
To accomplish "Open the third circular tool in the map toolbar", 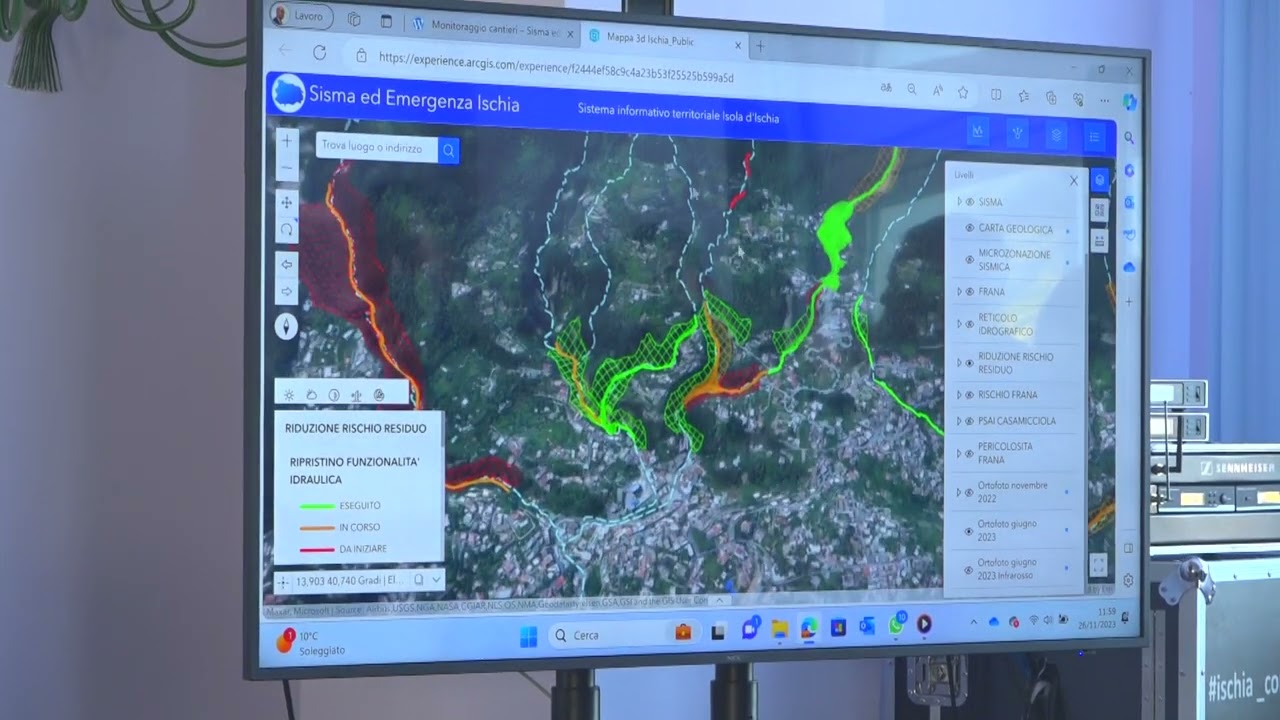I will [334, 395].
